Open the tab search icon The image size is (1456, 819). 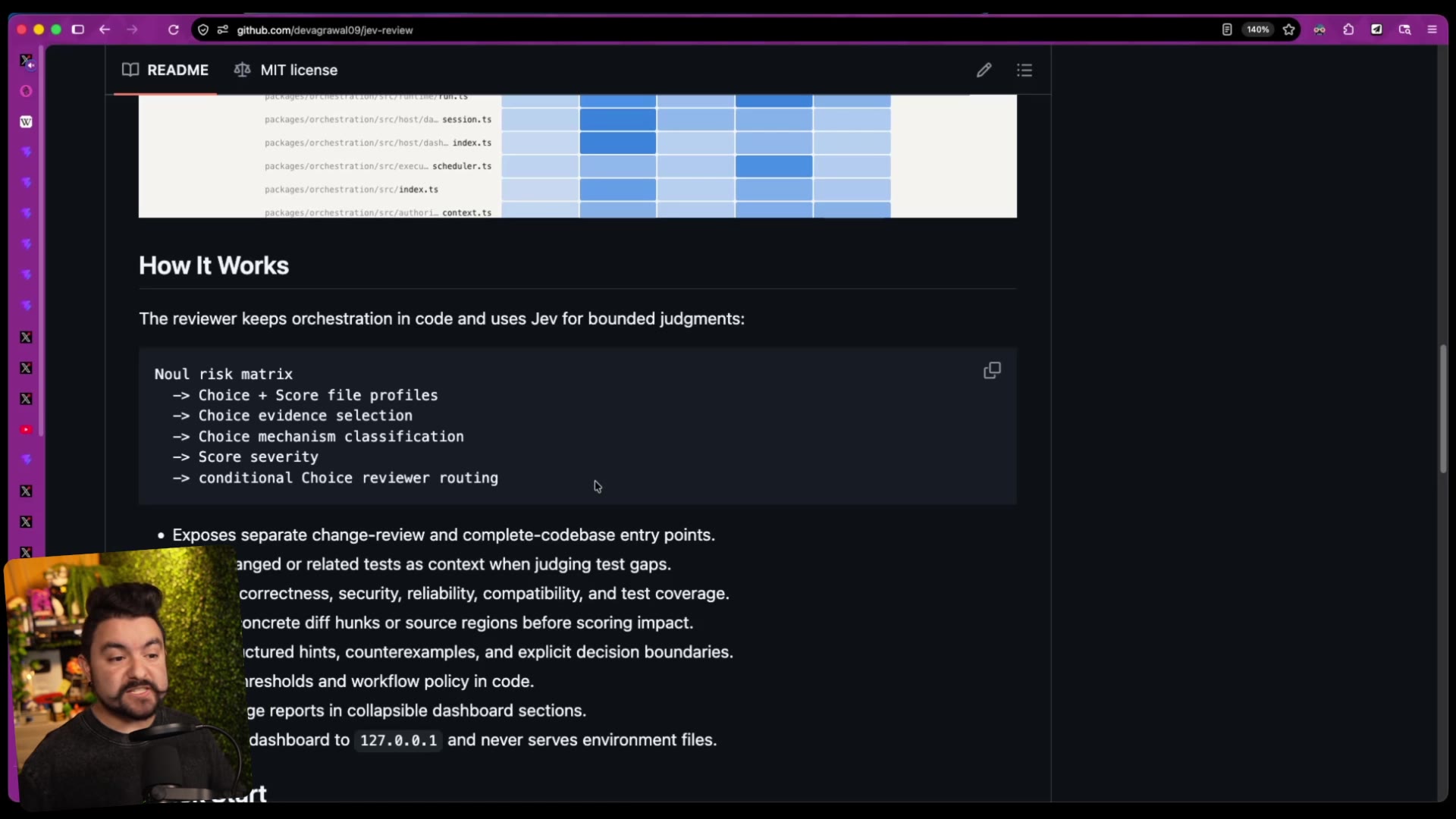tap(1404, 30)
